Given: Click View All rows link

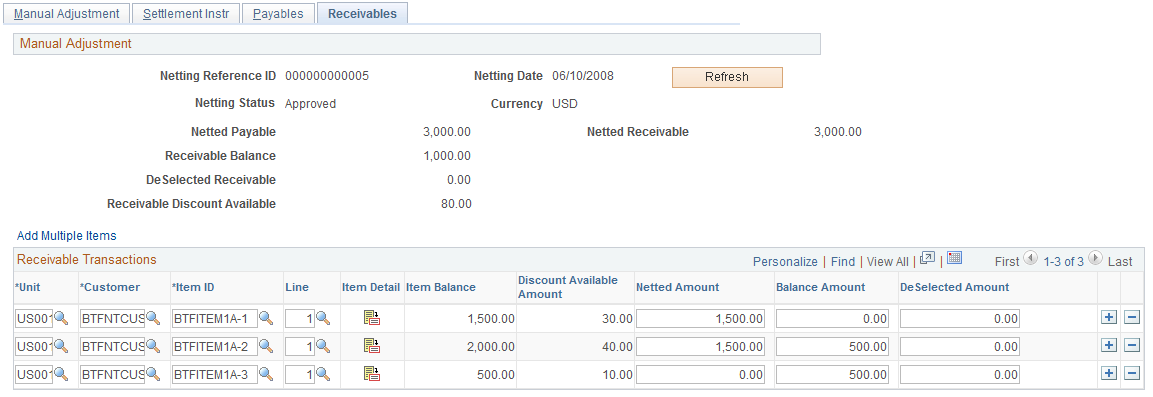Looking at the screenshot, I should pos(888,262).
